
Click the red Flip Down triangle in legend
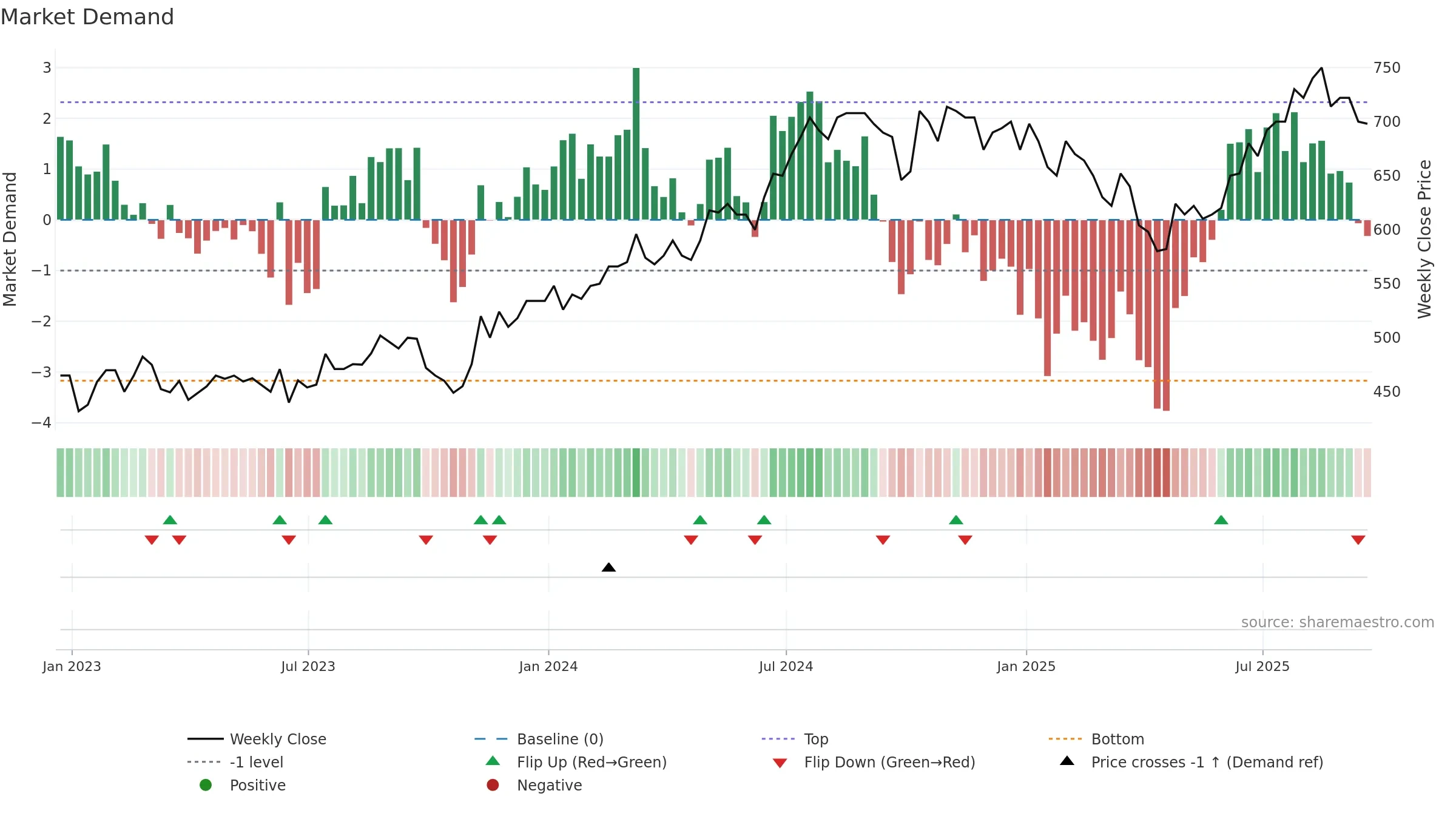(780, 763)
